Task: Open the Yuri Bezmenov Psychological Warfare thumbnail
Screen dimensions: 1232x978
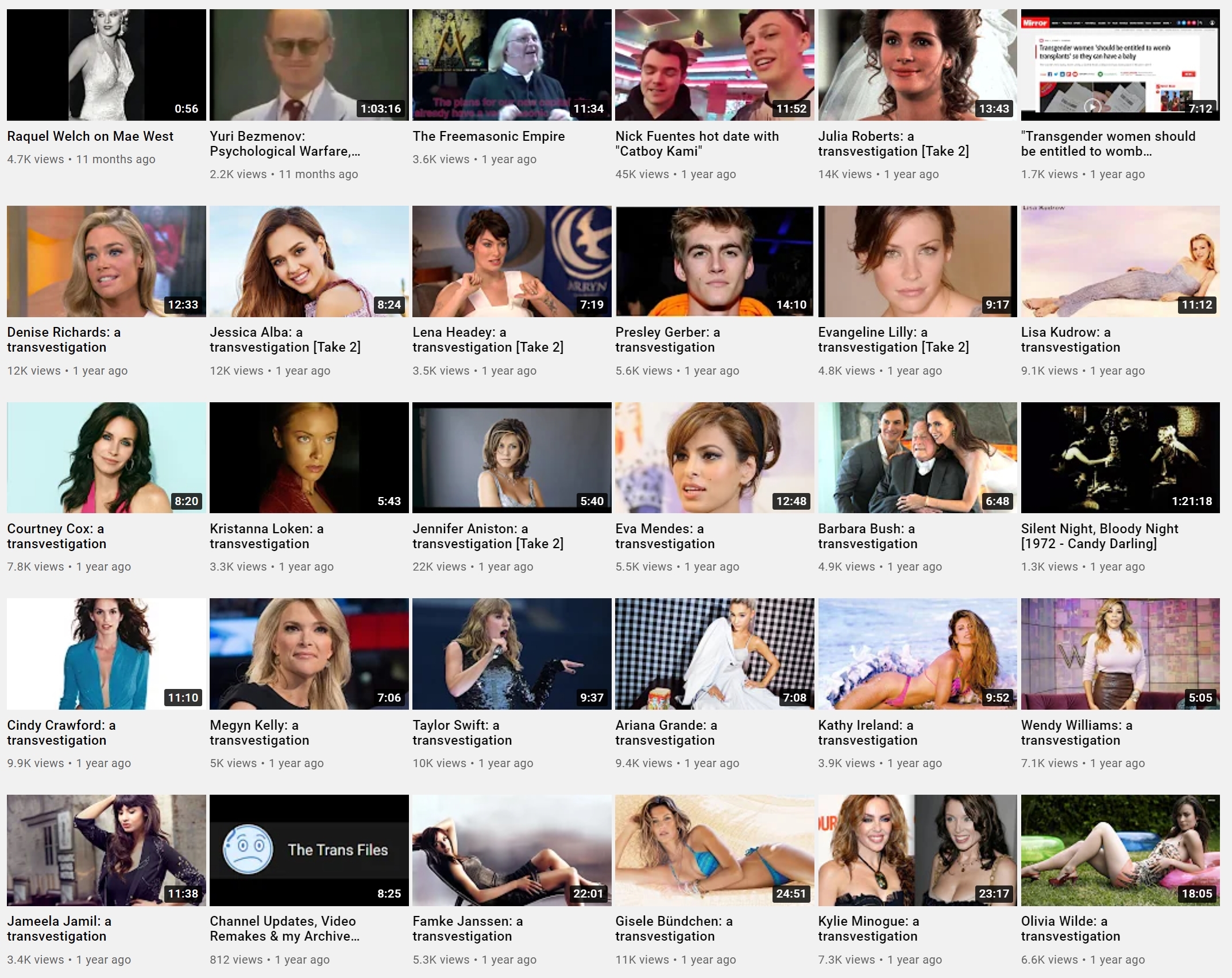Action: point(309,65)
